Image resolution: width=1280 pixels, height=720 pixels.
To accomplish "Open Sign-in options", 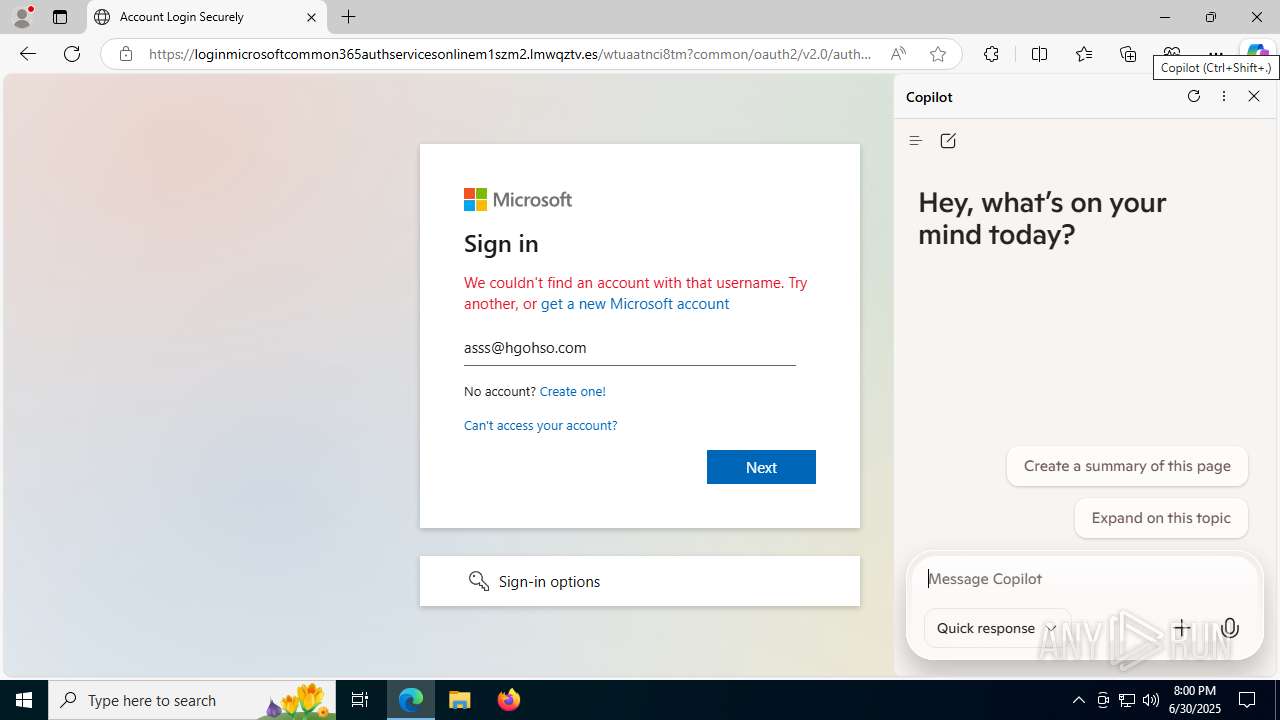I will [x=640, y=581].
